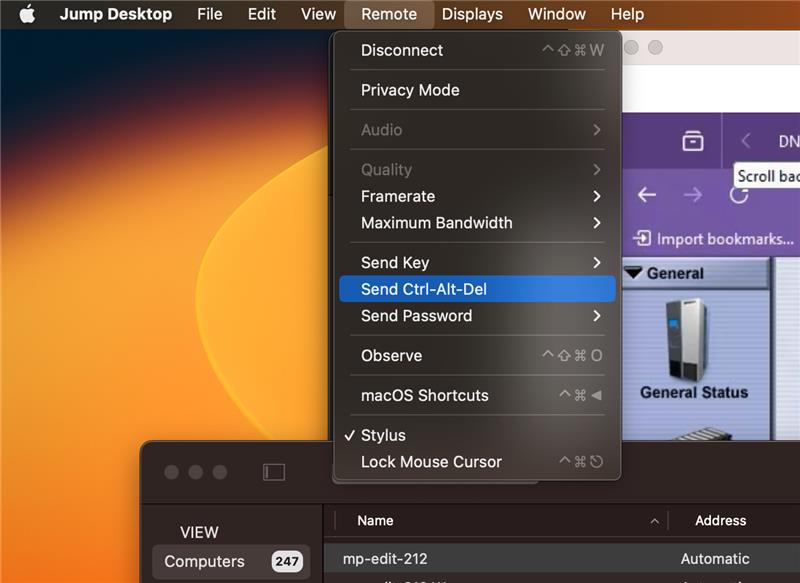This screenshot has height=583, width=800.
Task: Click the browser forward arrow icon
Action: [x=692, y=195]
